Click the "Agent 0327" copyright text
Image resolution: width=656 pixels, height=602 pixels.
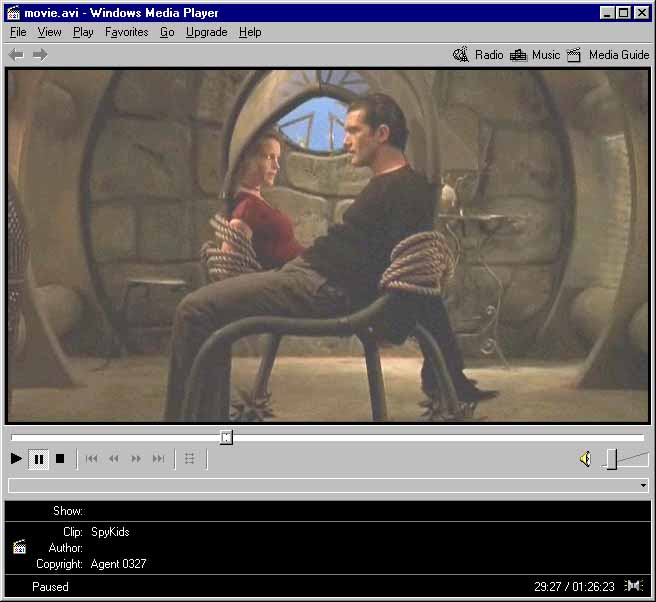click(118, 564)
